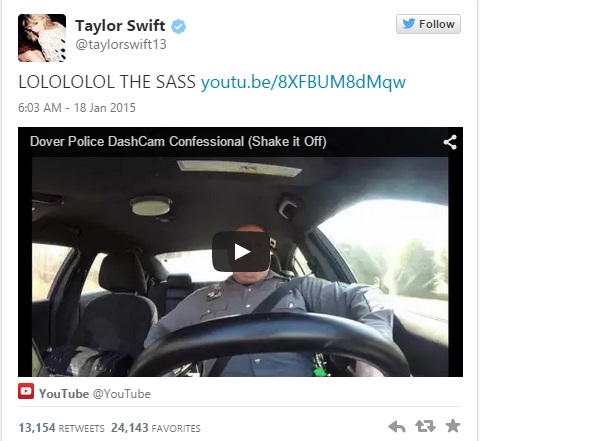View the 24,143 favorites list
Viewport: 605px width, 441px height.
(x=156, y=428)
